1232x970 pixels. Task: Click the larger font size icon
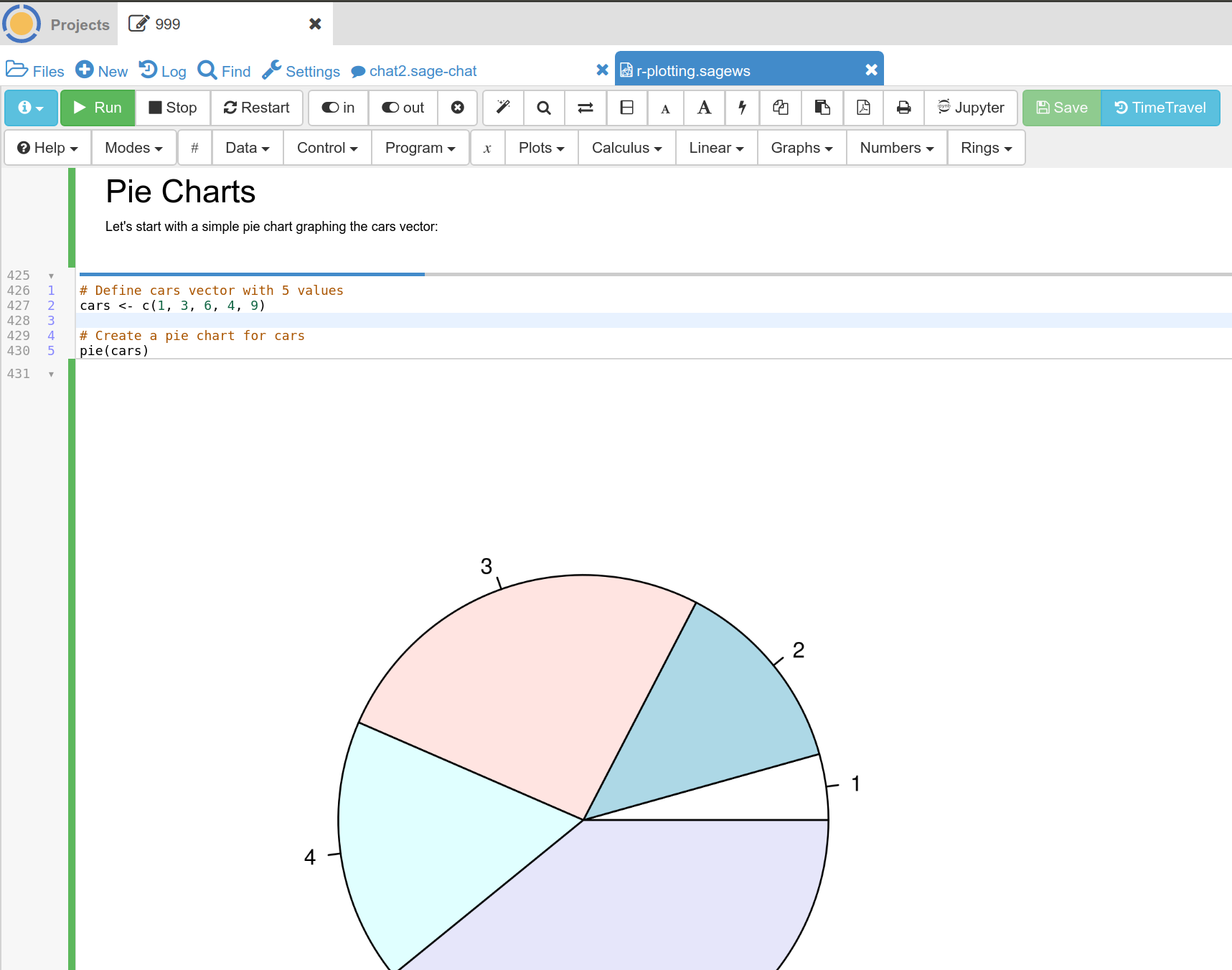[x=704, y=108]
